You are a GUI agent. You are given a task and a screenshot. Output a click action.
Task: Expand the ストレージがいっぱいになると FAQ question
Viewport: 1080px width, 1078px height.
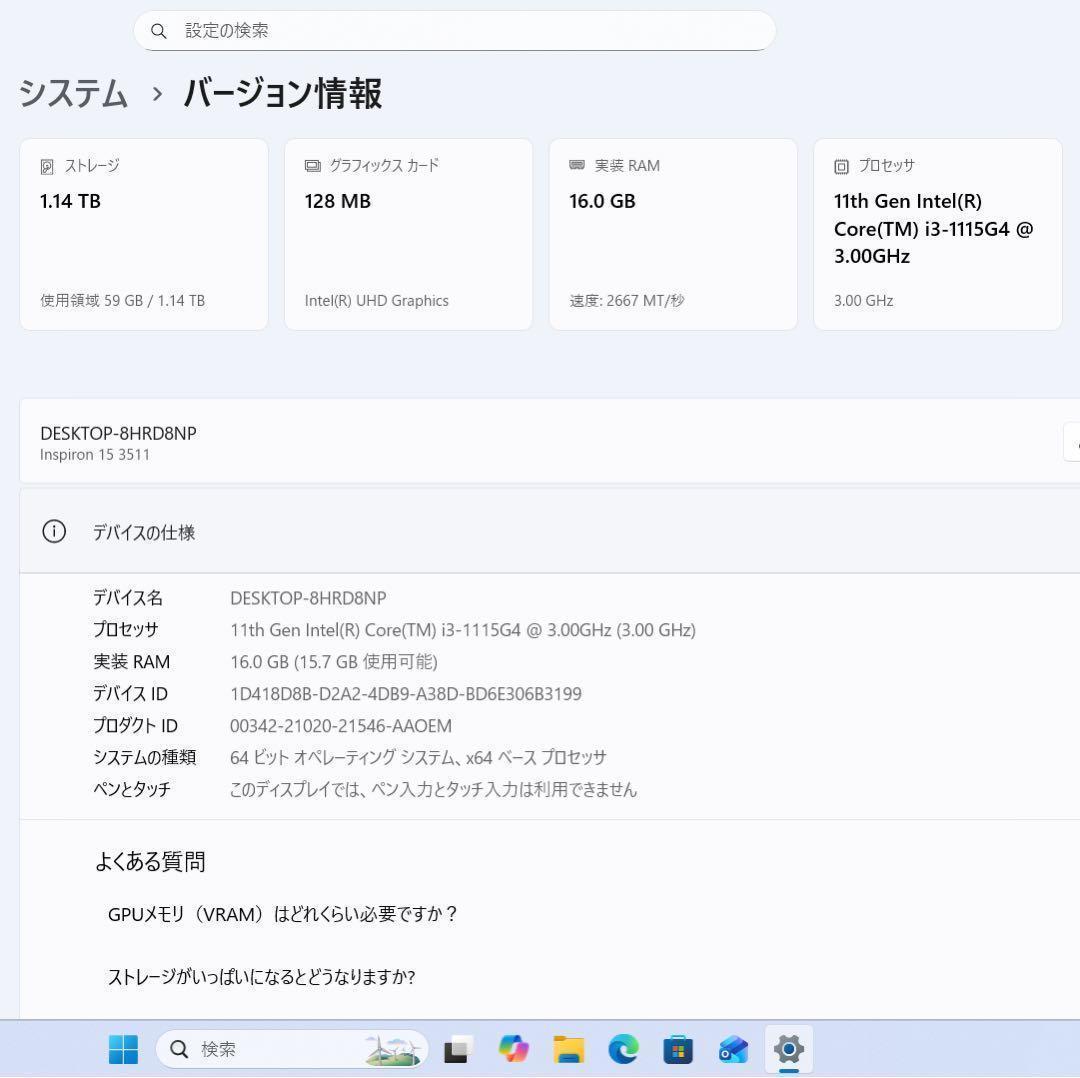point(262,977)
